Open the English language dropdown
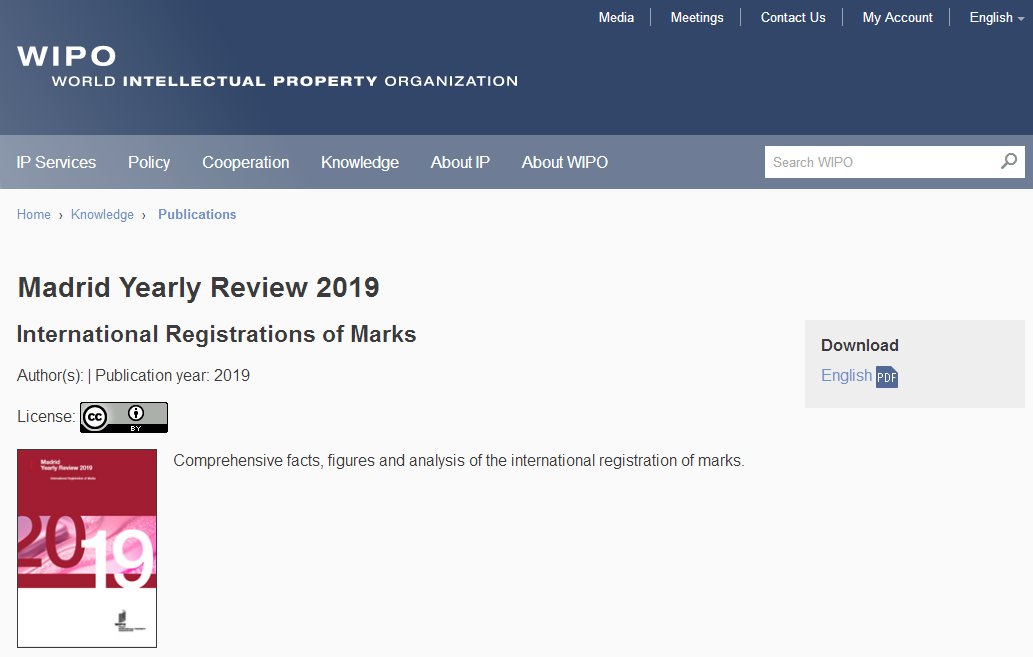The image size is (1033, 657). pos(996,17)
